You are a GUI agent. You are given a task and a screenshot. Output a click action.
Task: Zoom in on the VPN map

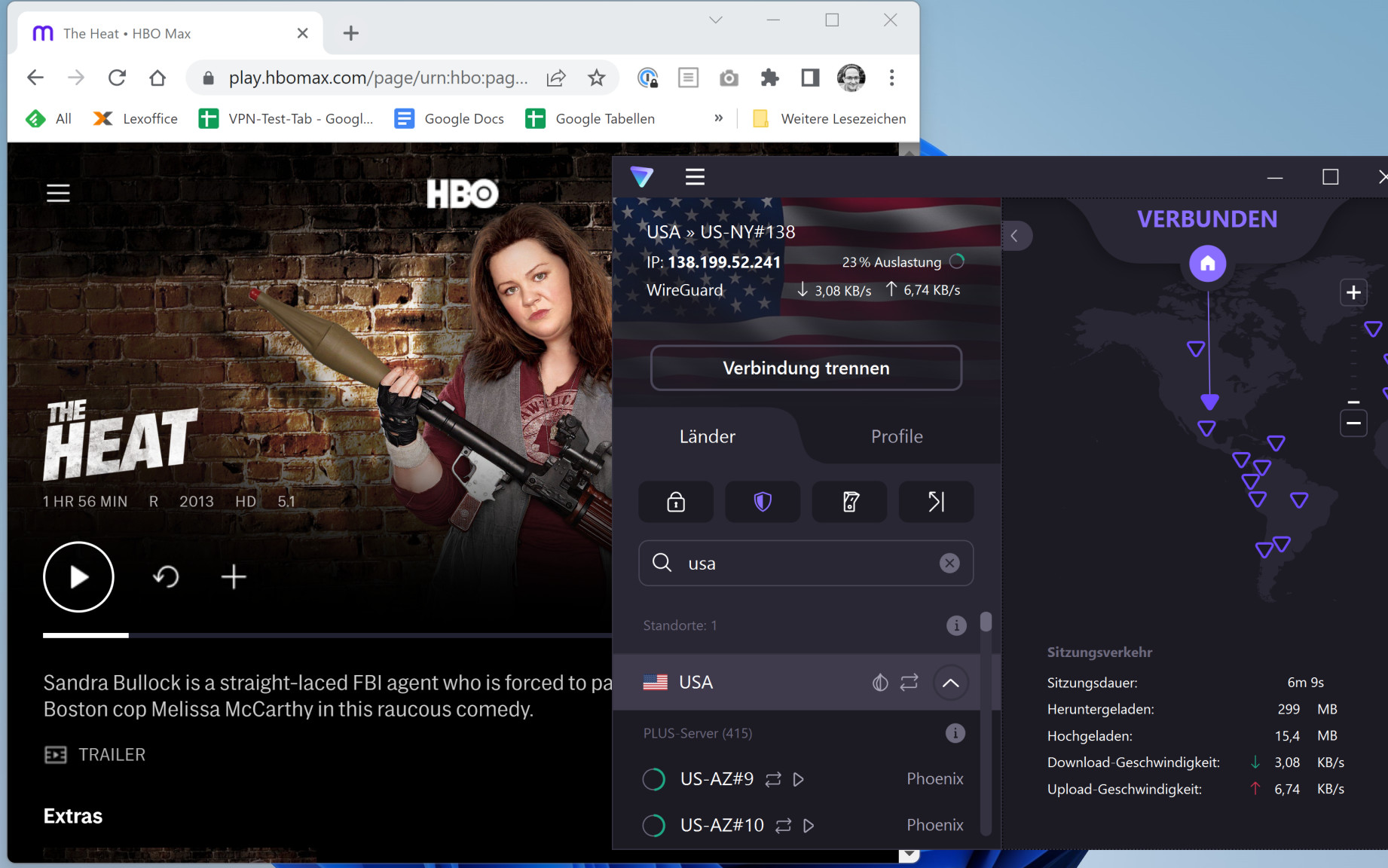point(1353,292)
